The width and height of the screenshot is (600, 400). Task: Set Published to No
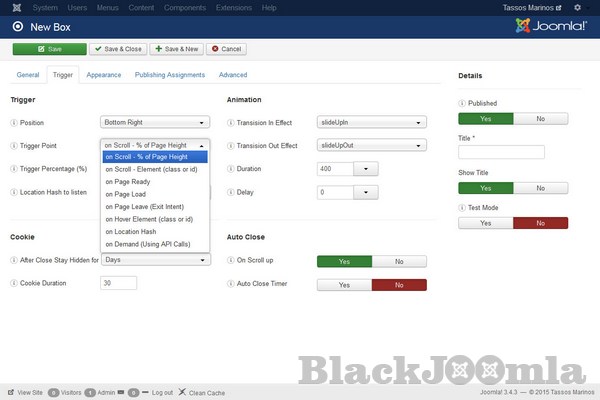coord(541,118)
